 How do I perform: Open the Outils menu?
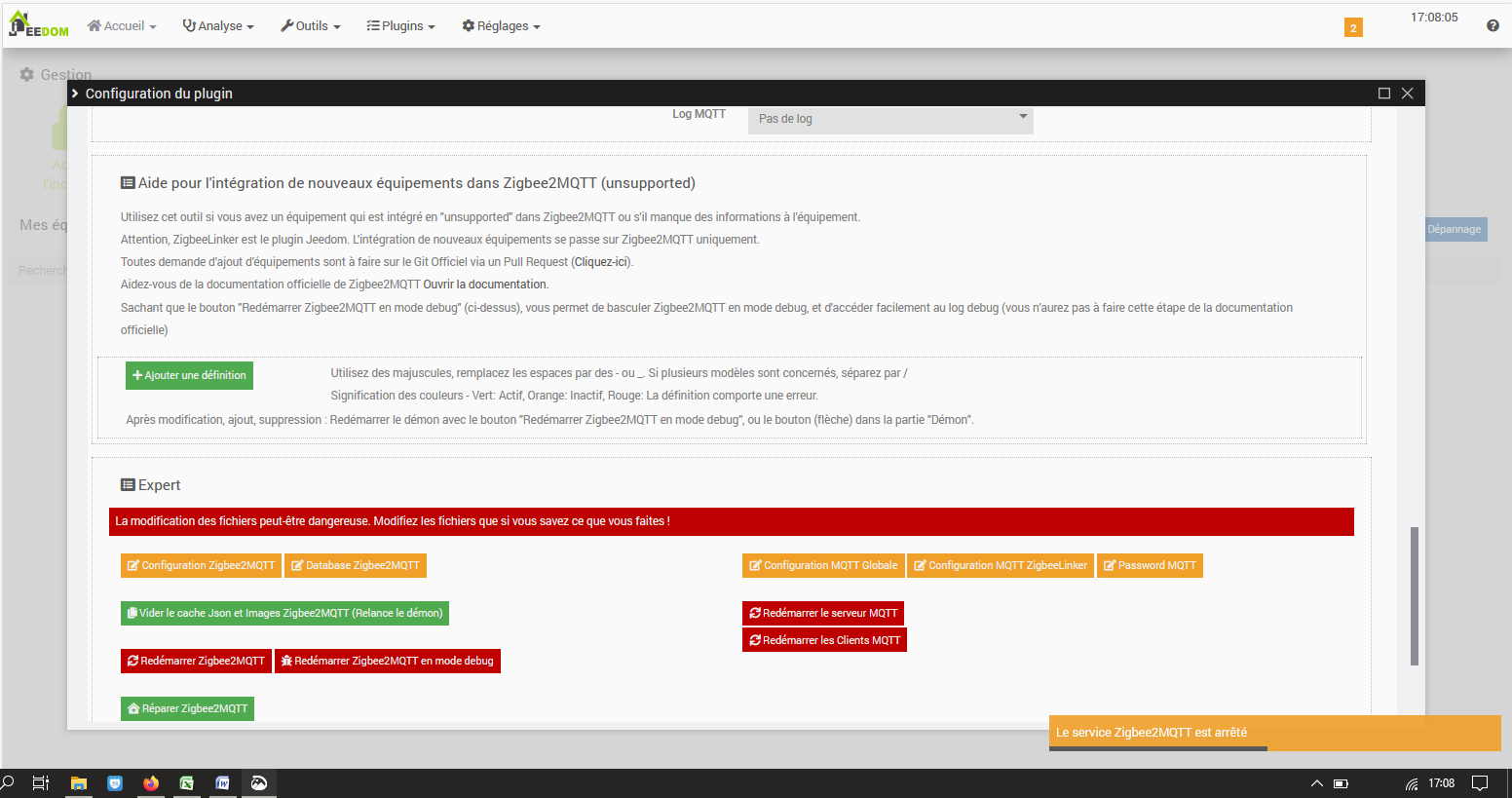[311, 26]
